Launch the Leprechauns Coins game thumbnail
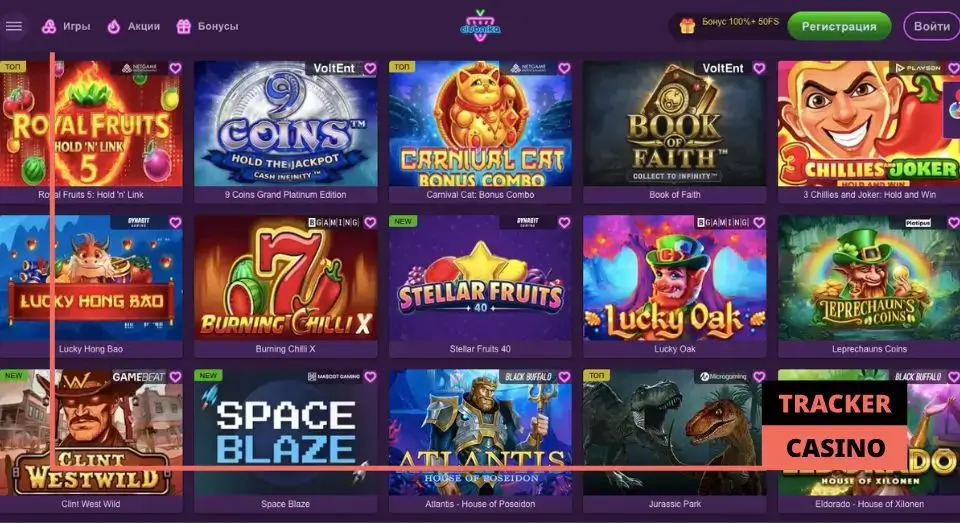The image size is (960, 523). (x=869, y=278)
